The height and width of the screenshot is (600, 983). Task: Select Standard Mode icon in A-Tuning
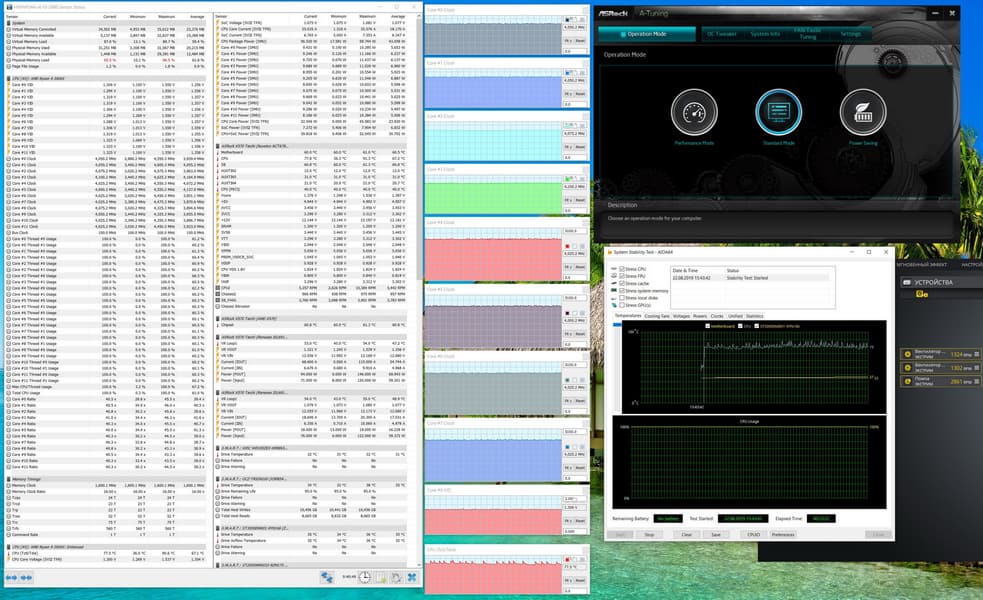coord(778,112)
